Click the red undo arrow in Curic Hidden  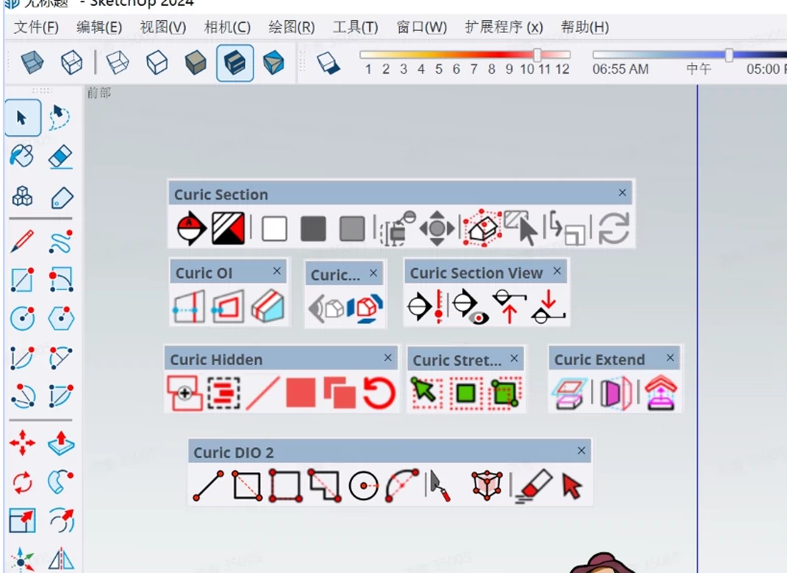(378, 392)
